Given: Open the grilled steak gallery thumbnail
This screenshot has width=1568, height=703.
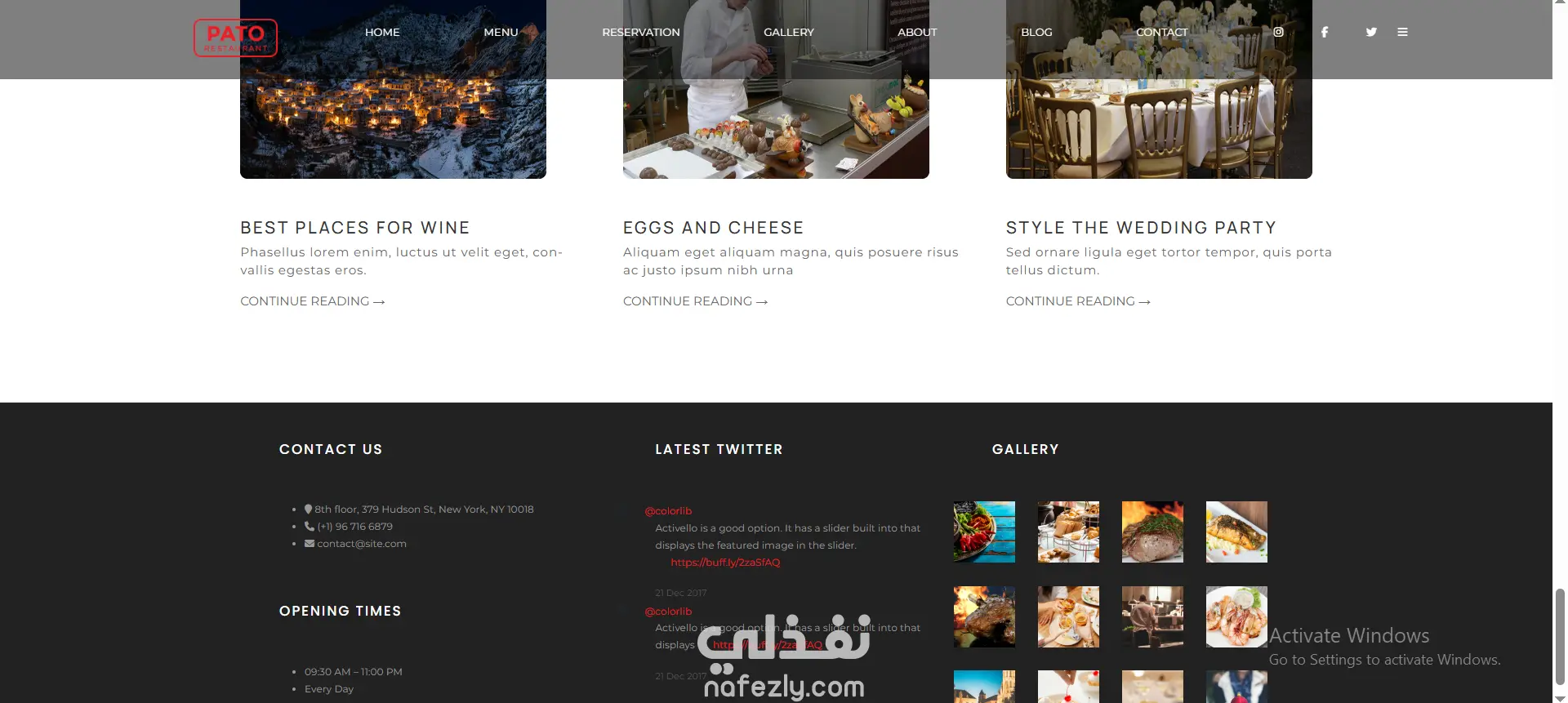Looking at the screenshot, I should click(1152, 532).
